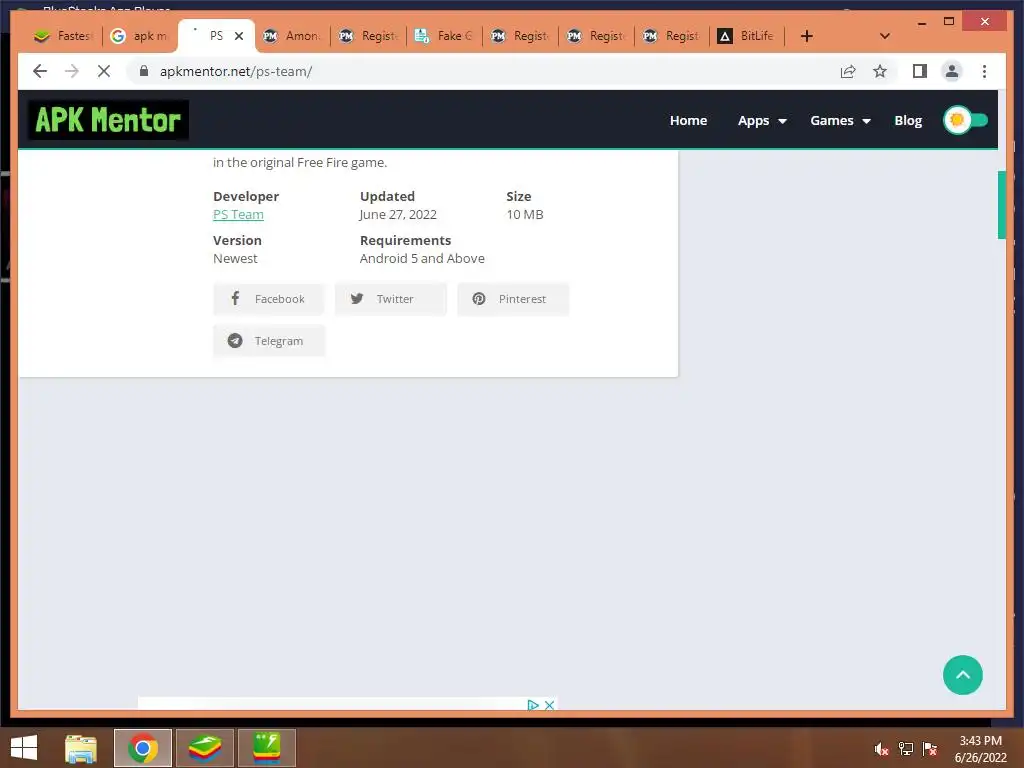Screen dimensions: 1024x768
Task: Click the address bar URL
Action: click(x=236, y=71)
